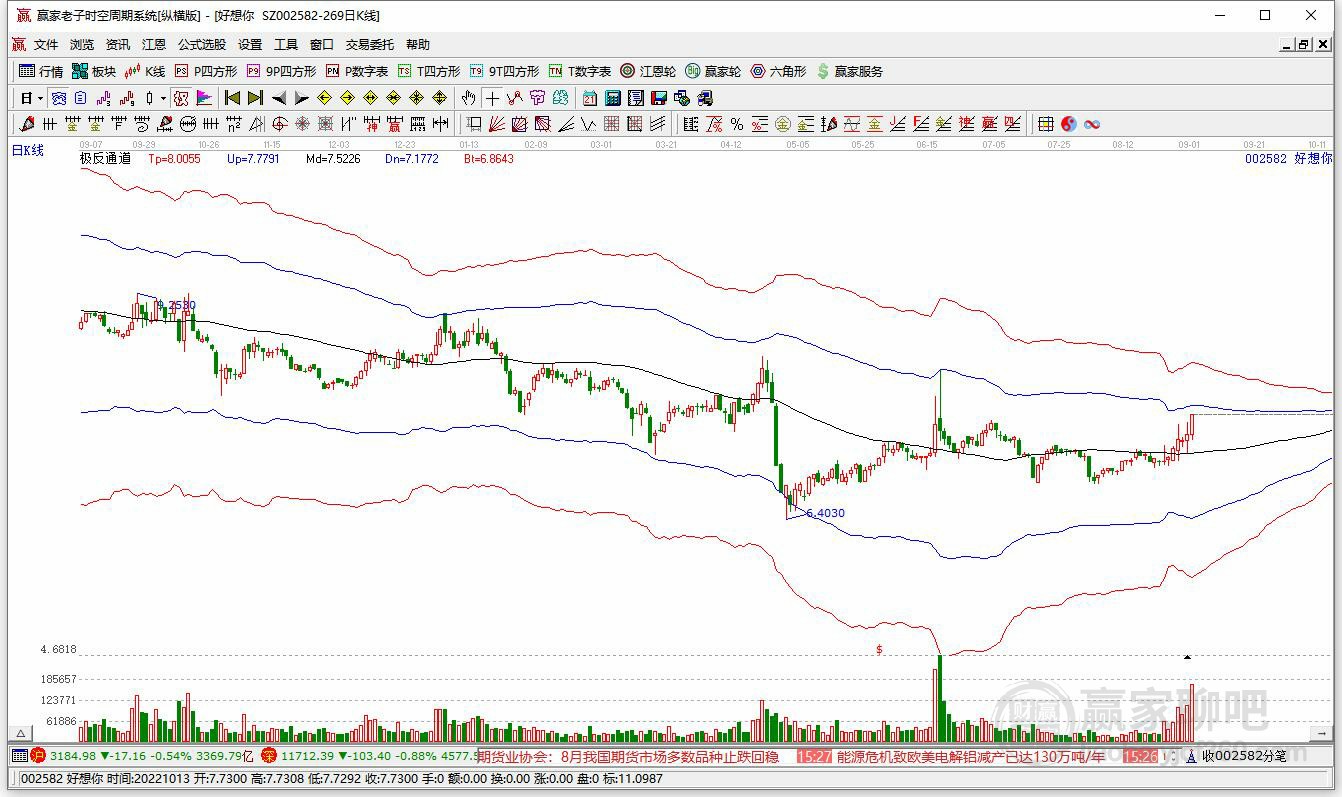
Task: Click the yellow grid table icon
Action: [x=1045, y=124]
